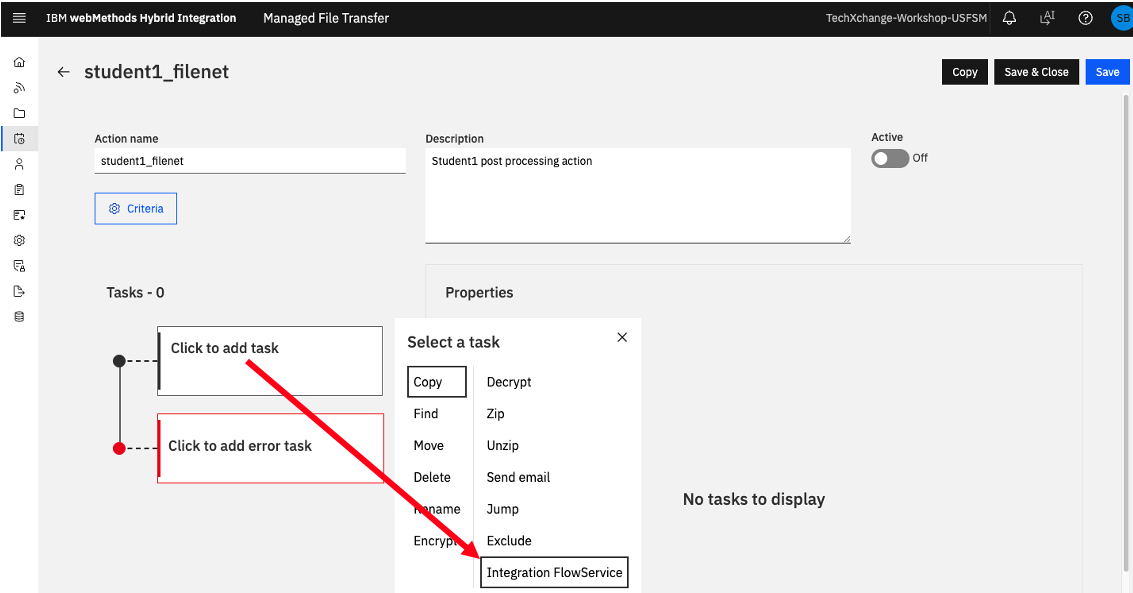Image resolution: width=1133 pixels, height=593 pixels.
Task: Open the file export icon in sidebar
Action: 20,291
